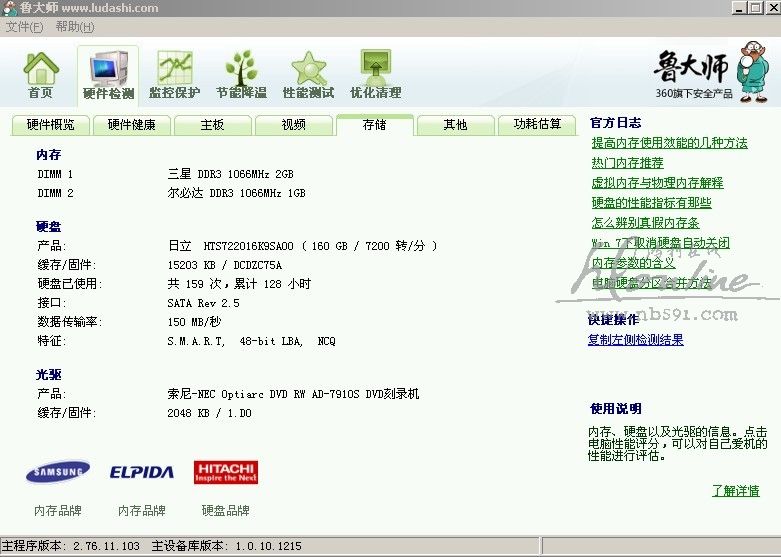This screenshot has width=781, height=557.
Task: Click 主设备库版本 1.0.10.1215 in status bar
Action: 227,546
